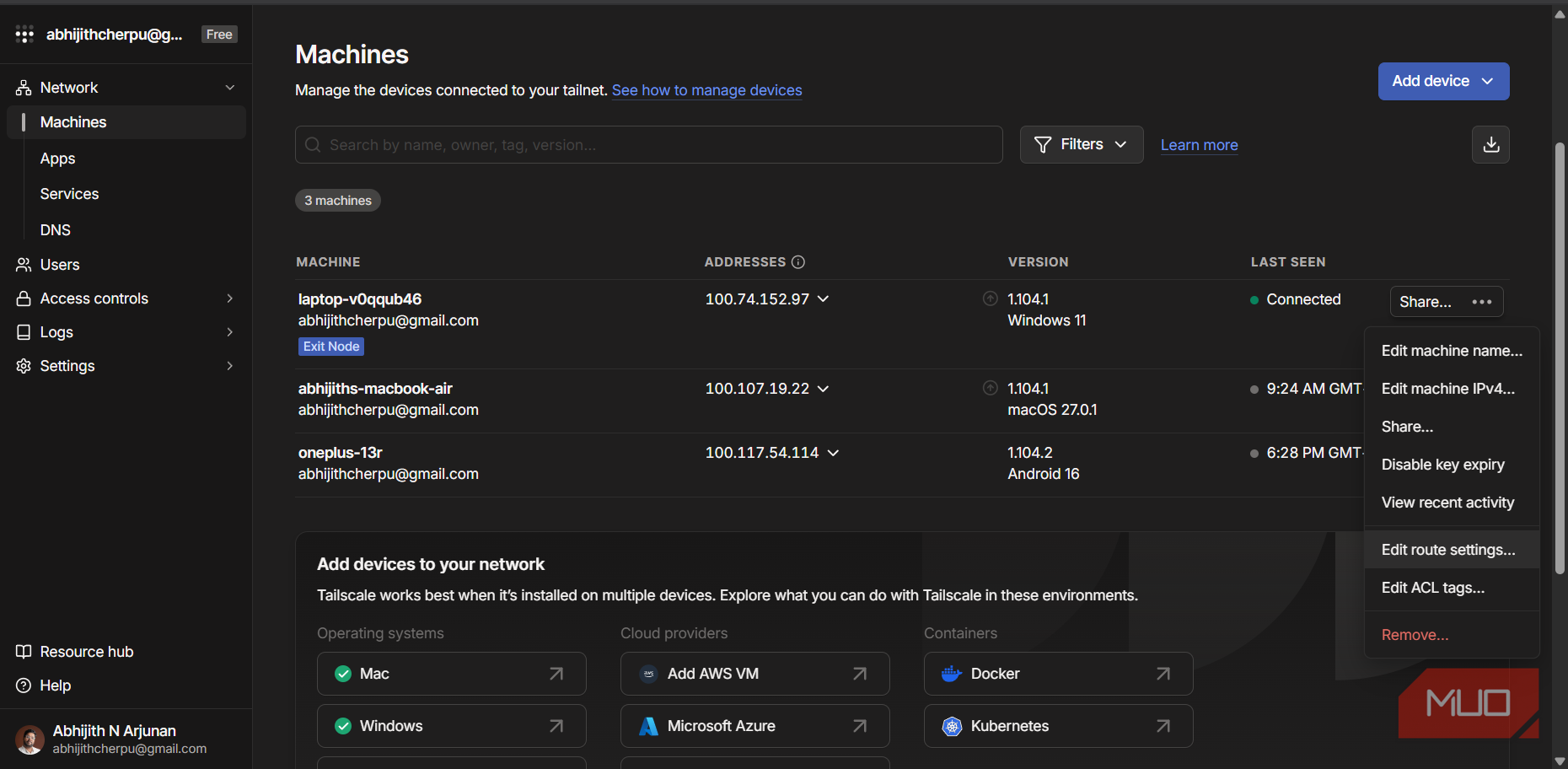Screen dimensions: 1568x769
Task: Choose View recent activity menu option
Action: click(1452, 503)
